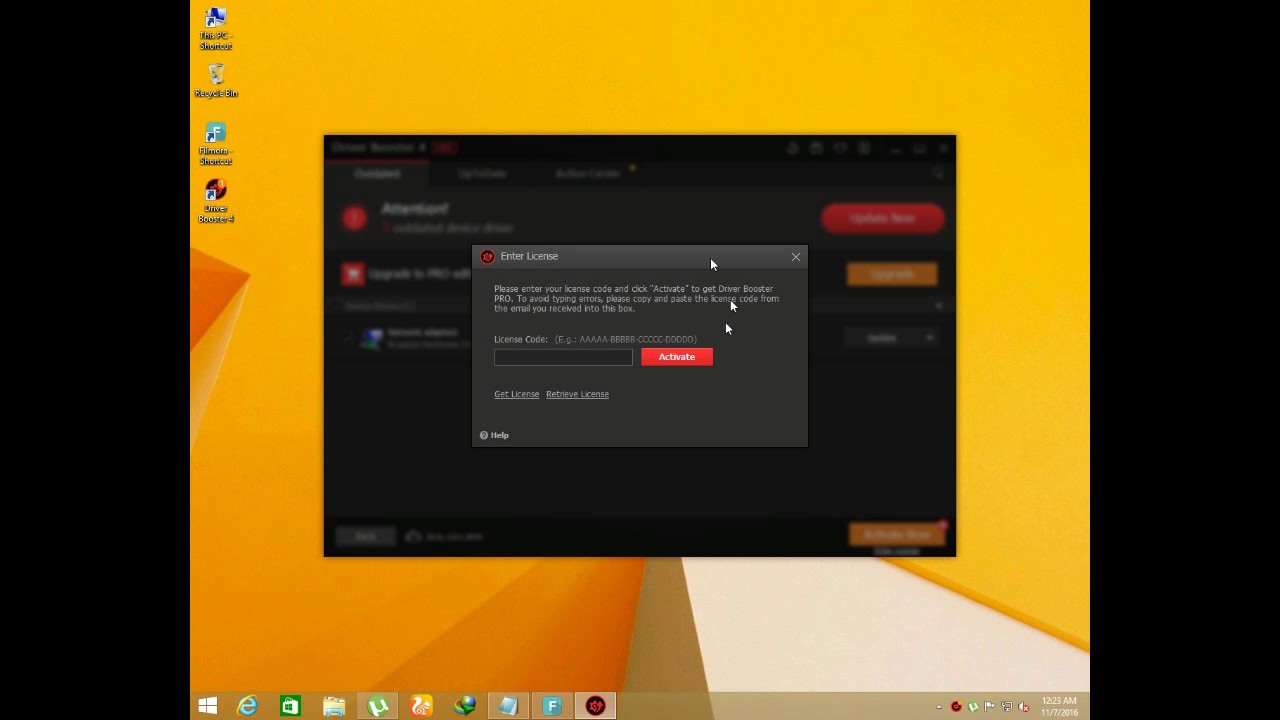The image size is (1280, 720).
Task: Open the notepad-style app on taskbar
Action: coord(508,706)
